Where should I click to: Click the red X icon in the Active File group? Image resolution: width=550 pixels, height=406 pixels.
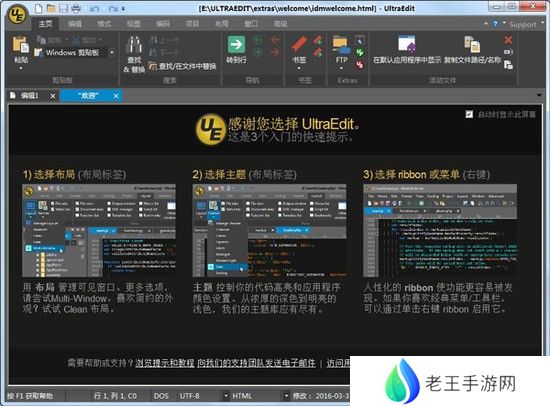tap(508, 40)
